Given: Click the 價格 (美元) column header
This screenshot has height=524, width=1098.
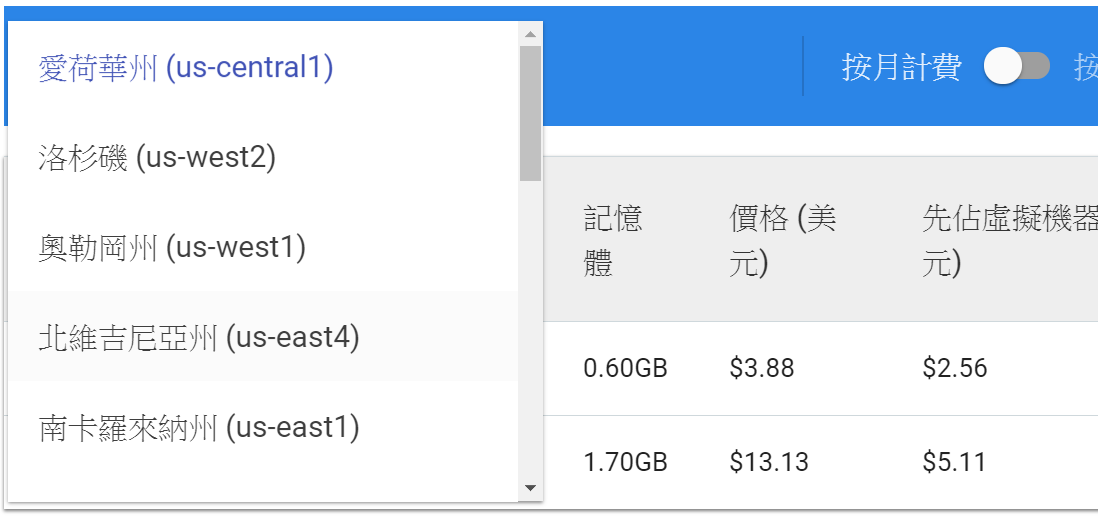Looking at the screenshot, I should 782,241.
